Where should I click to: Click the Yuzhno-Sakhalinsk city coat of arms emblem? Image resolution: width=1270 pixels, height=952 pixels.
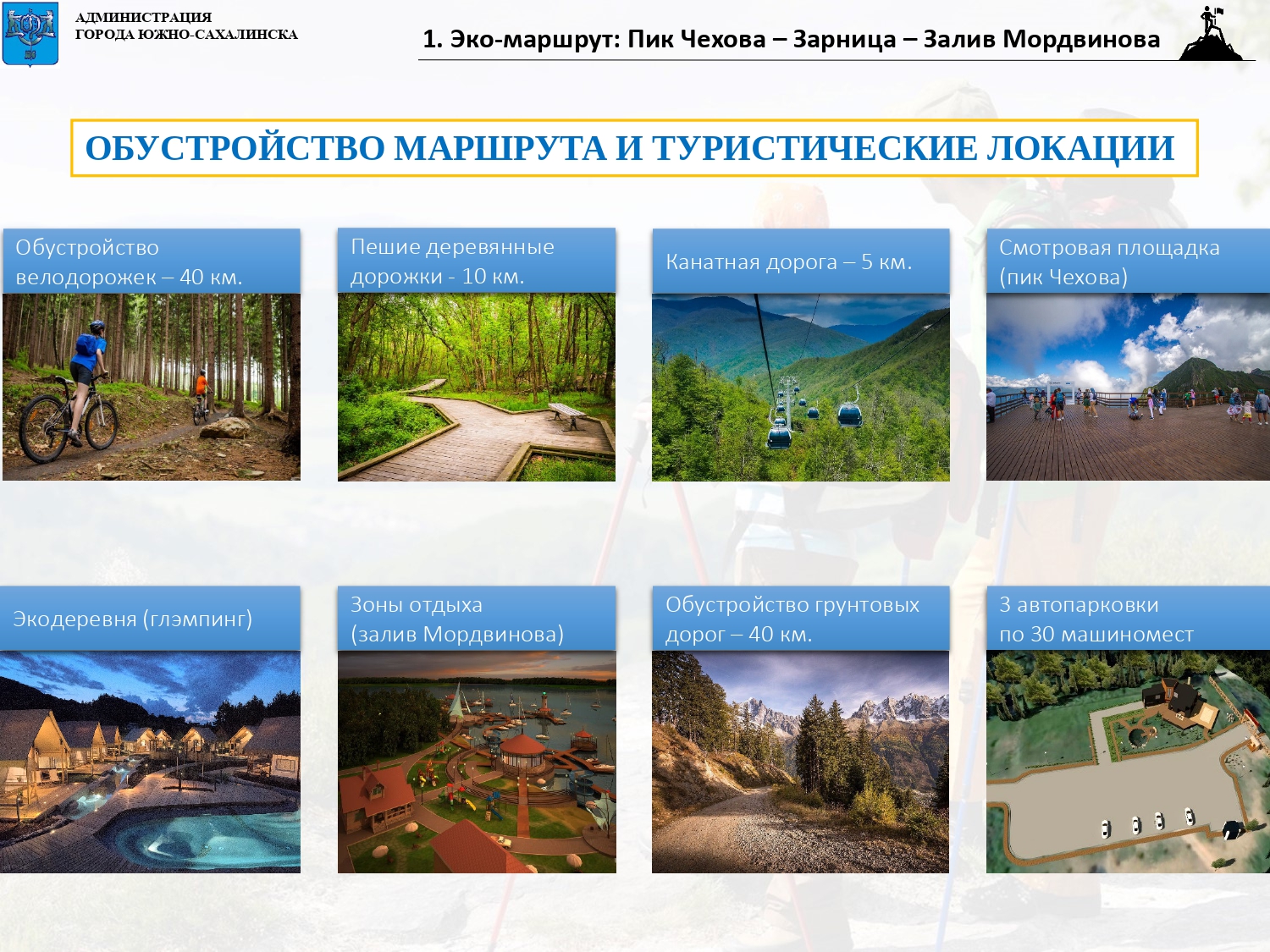tap(30, 33)
